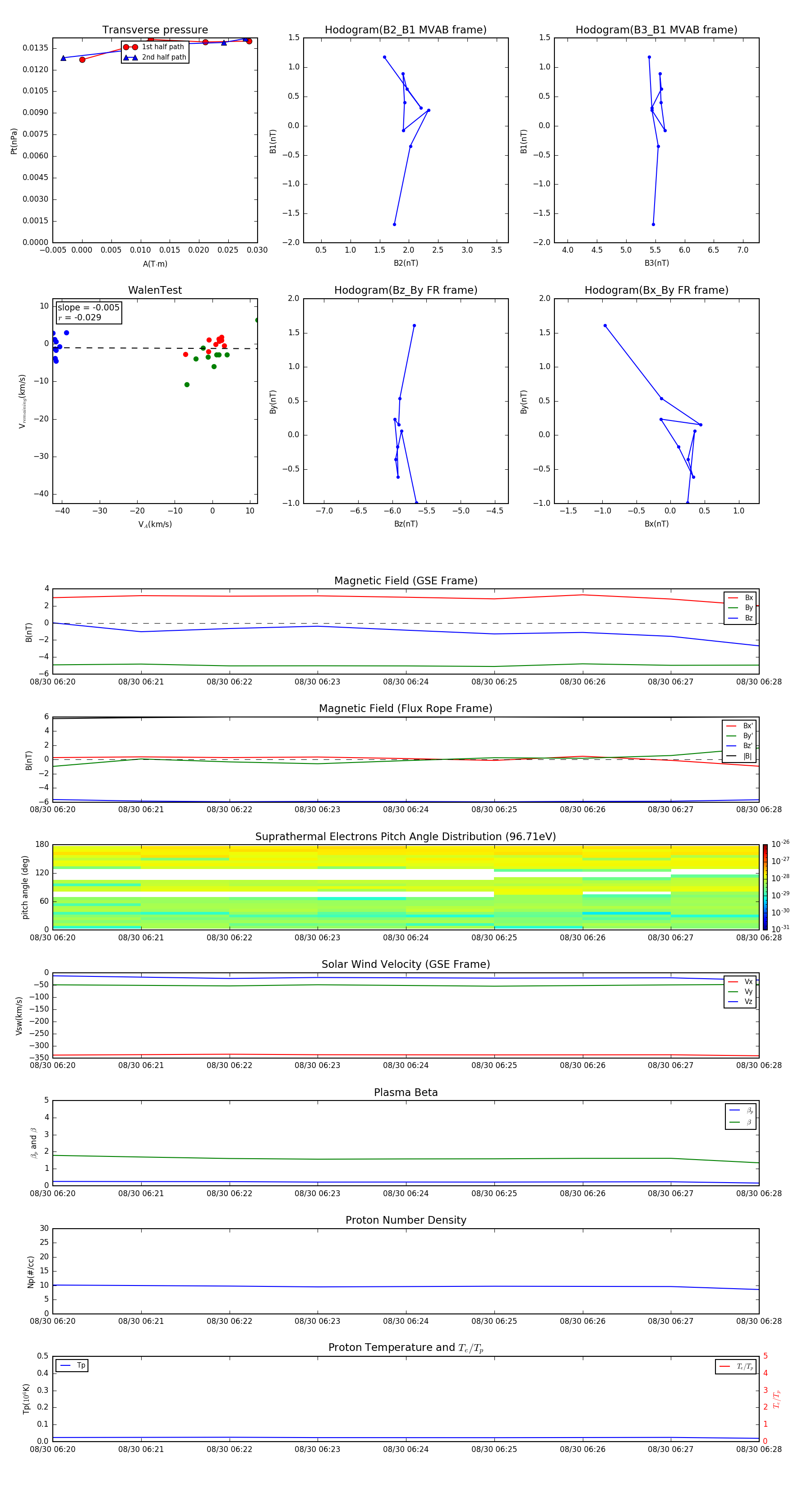Click the Suprathermal Electrons Pitch Angle title
The image size is (812, 1489).
coord(406,837)
